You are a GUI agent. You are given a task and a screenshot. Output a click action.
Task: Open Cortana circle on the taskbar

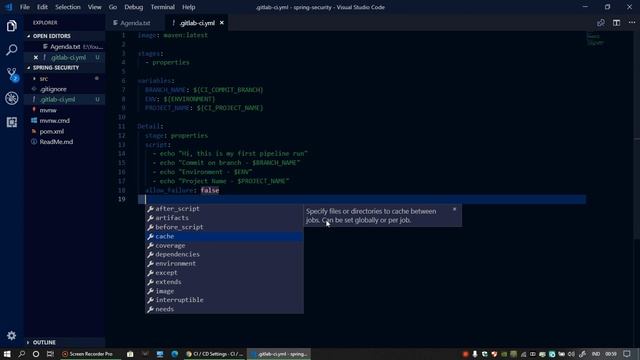36,354
